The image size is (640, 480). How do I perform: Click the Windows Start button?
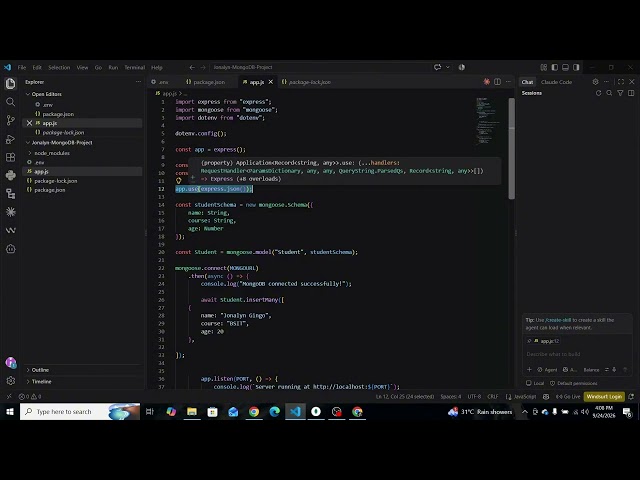(9, 412)
